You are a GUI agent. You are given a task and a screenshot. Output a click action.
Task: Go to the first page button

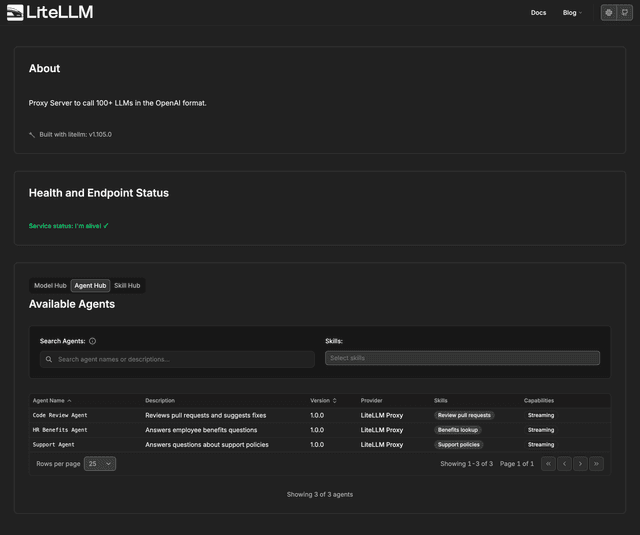point(548,464)
